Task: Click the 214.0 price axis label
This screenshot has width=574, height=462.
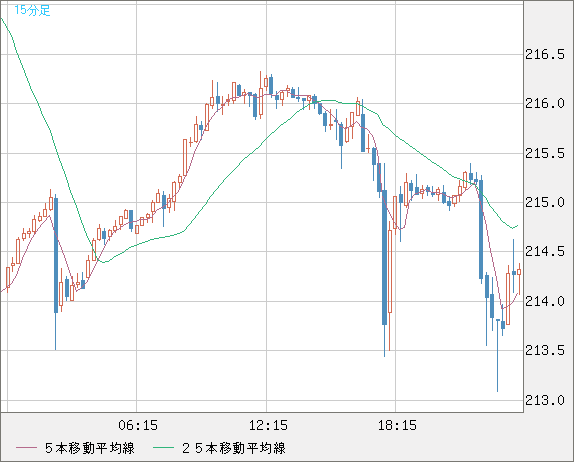Action: 545,301
